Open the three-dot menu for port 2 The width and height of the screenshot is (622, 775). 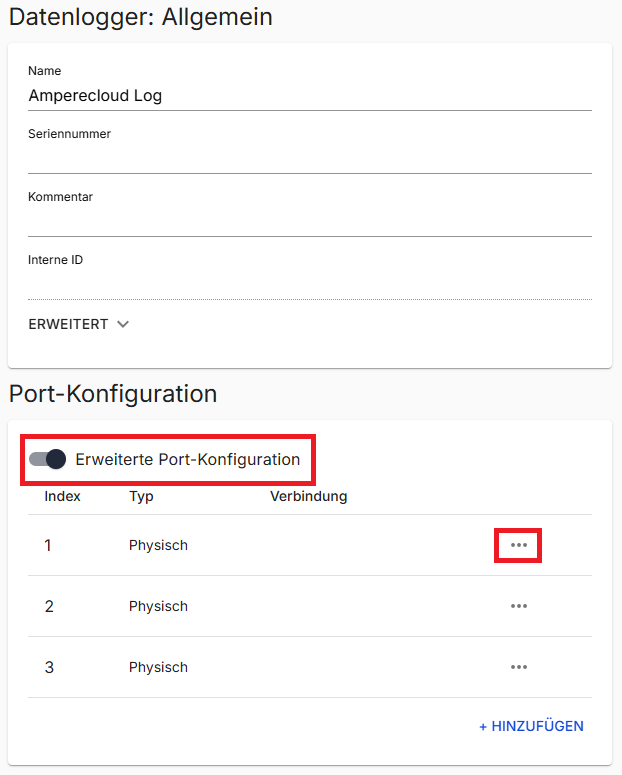point(518,606)
